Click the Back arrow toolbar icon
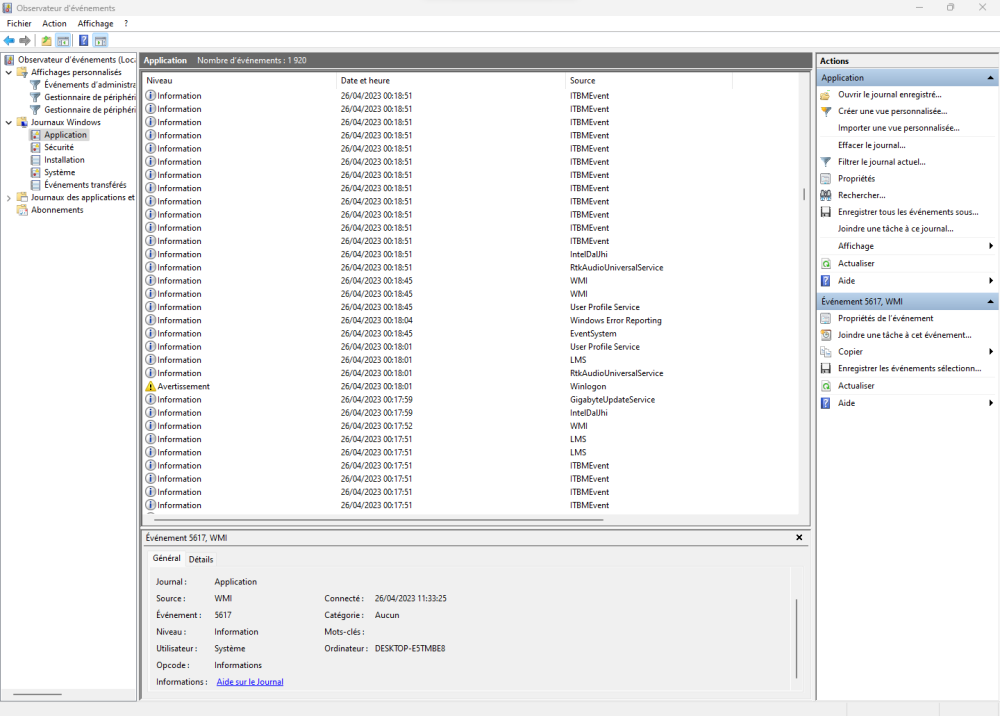 click(x=9, y=41)
